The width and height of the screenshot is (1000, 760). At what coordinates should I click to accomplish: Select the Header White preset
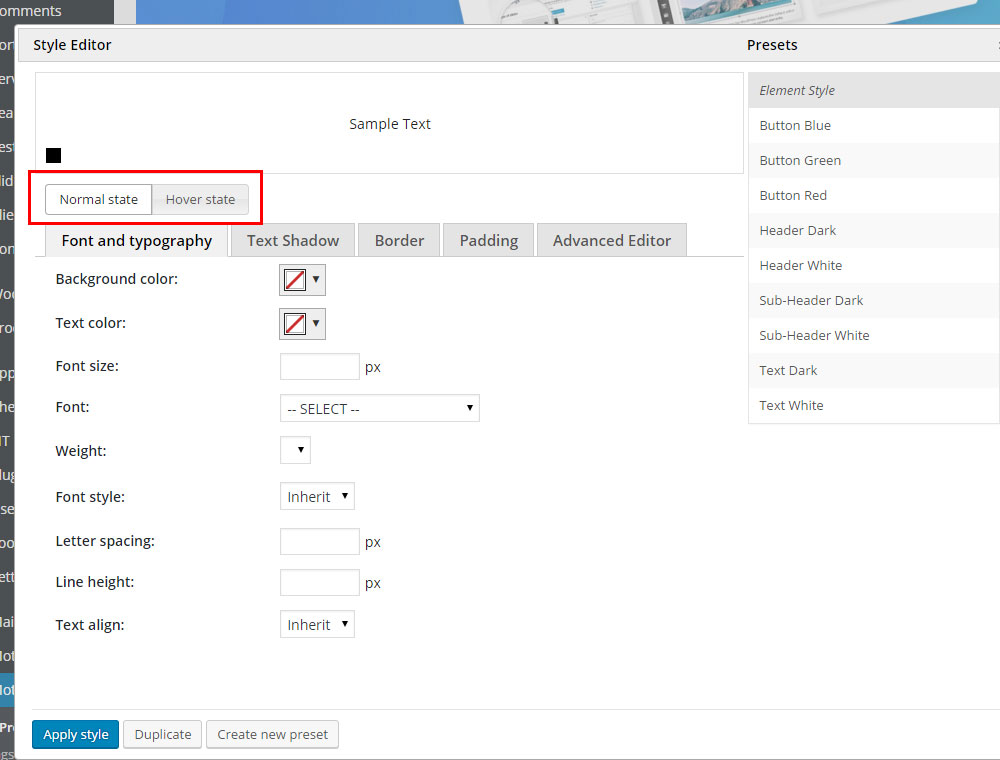[874, 266]
